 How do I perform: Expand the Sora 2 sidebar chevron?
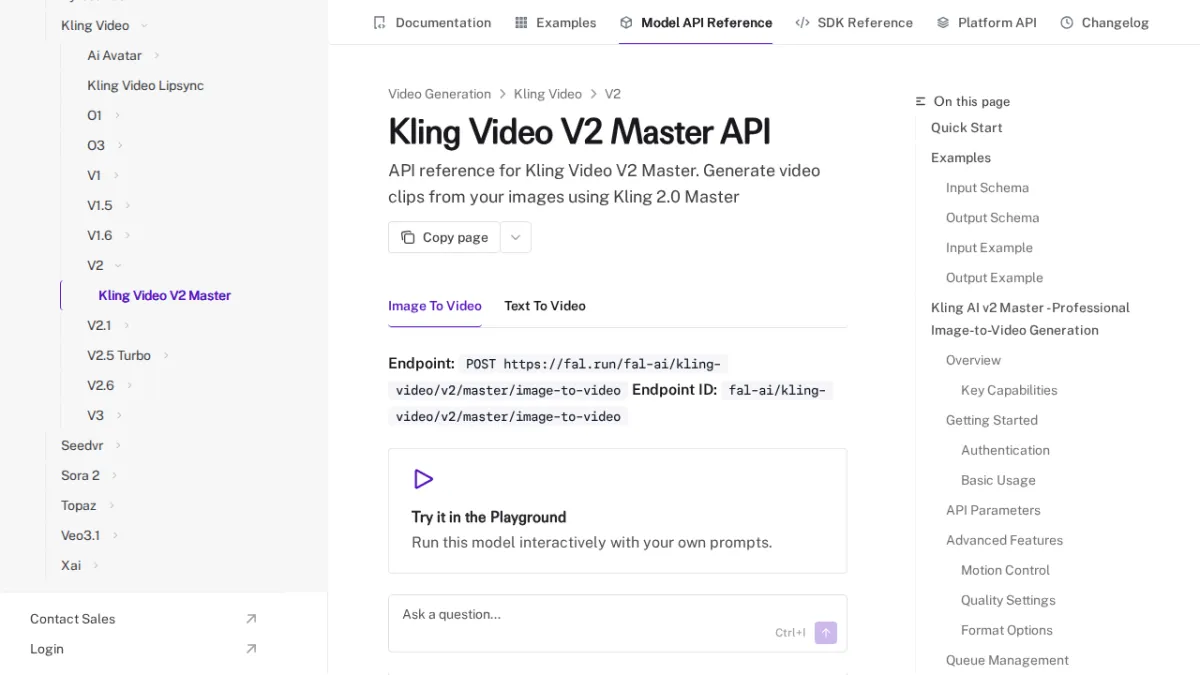[115, 476]
